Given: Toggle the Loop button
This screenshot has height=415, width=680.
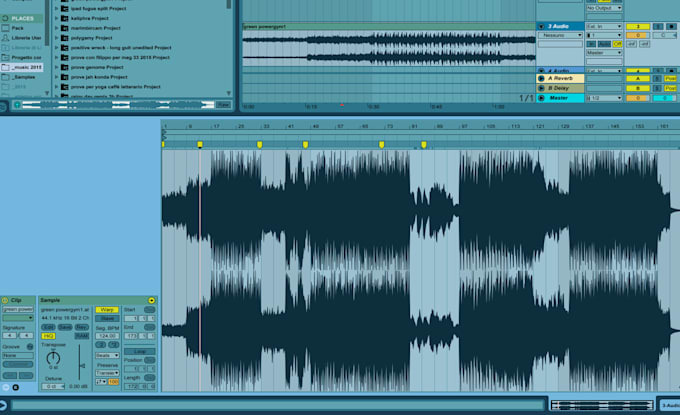Looking at the screenshot, I should 139,351.
